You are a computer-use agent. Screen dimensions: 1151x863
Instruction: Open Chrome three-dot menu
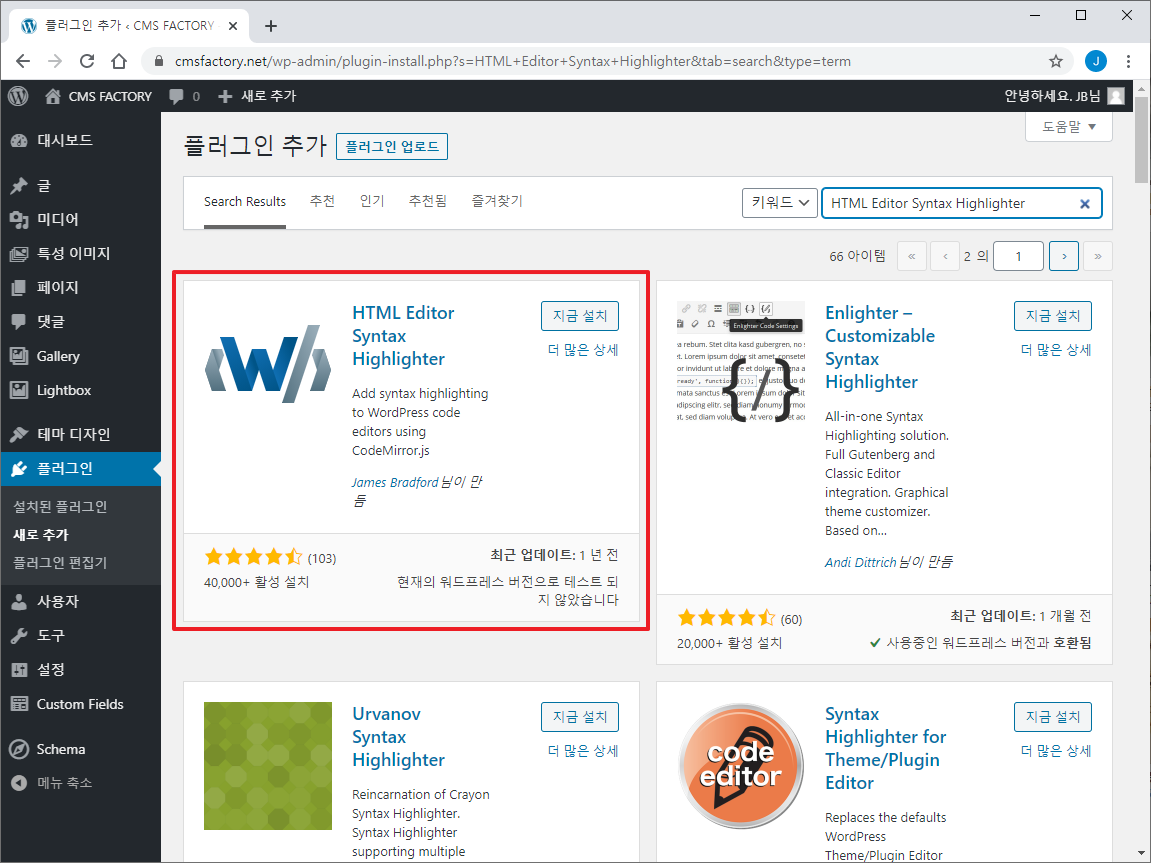coord(1129,61)
